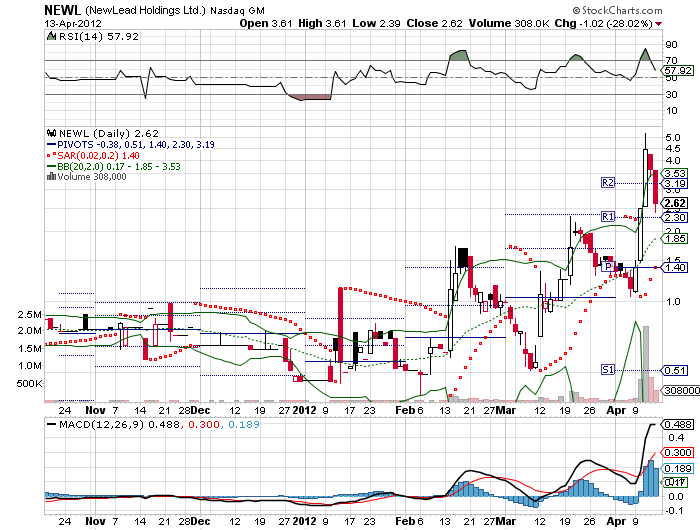The width and height of the screenshot is (700, 530).
Task: Click the 2012 label on price date axis
Action: (304, 410)
